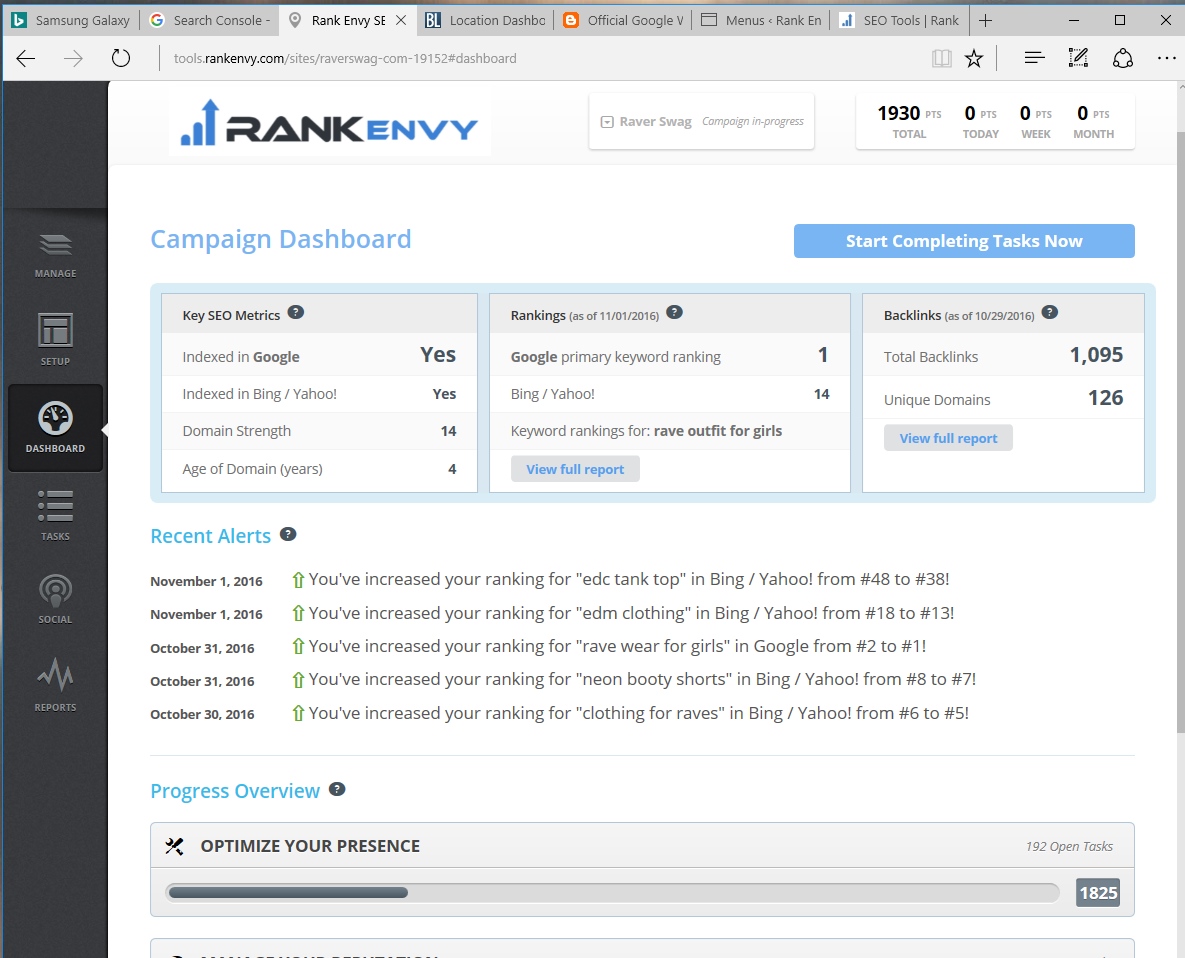Open the browser More actions ellipsis
Viewport: 1185px width, 958px height.
point(1166,58)
